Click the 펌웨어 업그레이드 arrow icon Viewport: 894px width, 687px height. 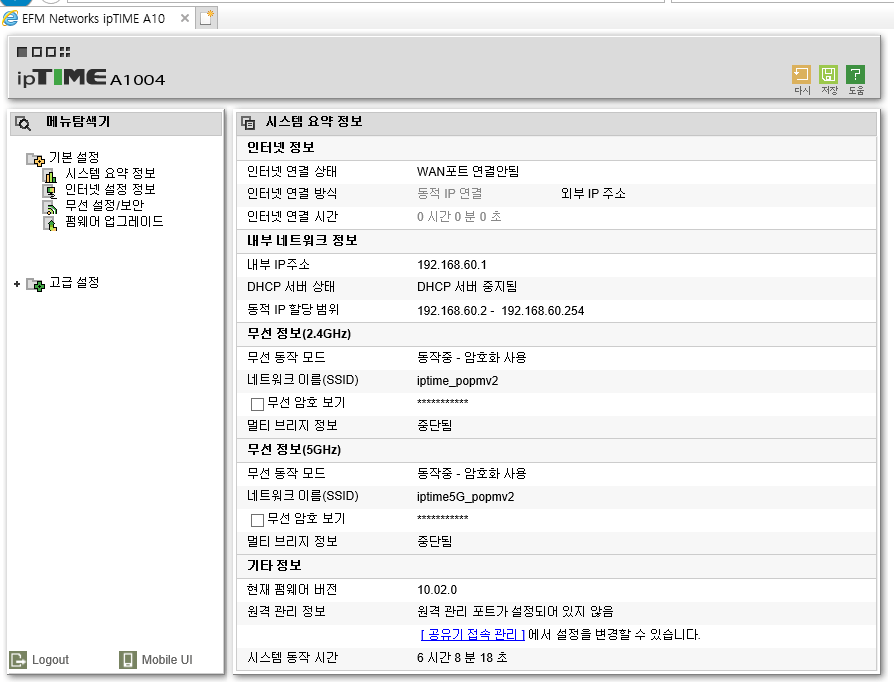[x=50, y=223]
